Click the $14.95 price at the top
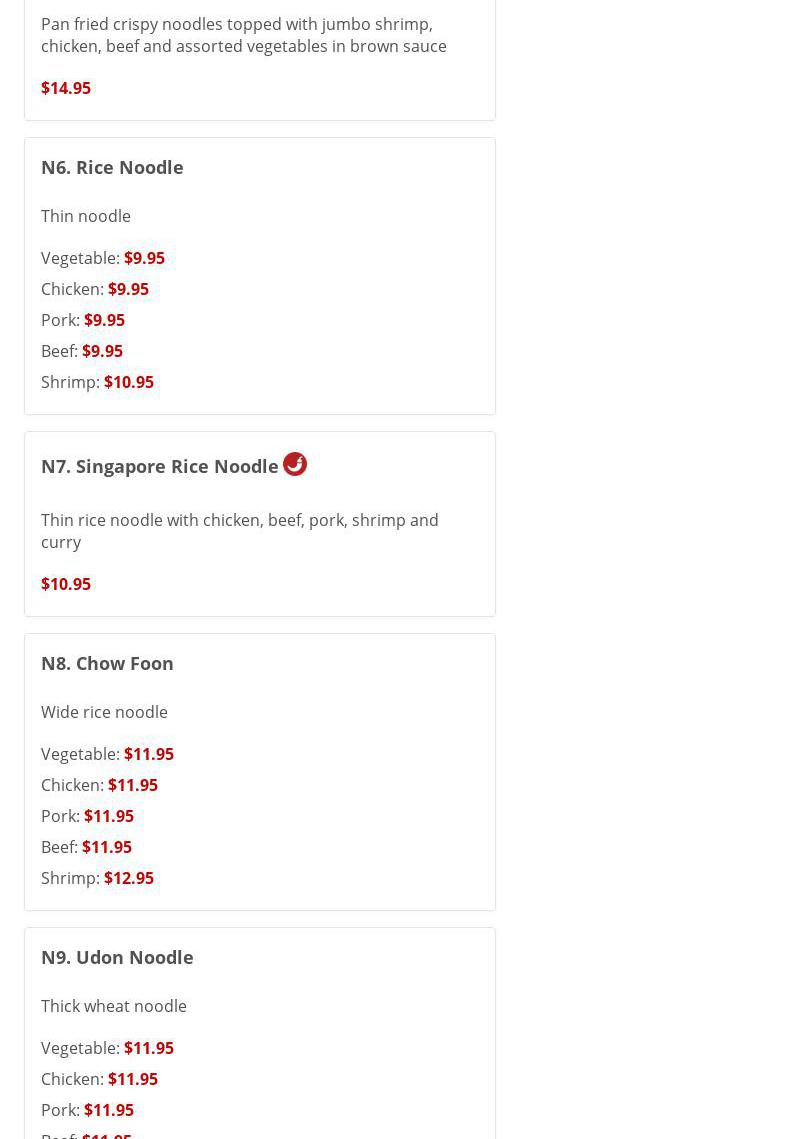 coord(66,88)
